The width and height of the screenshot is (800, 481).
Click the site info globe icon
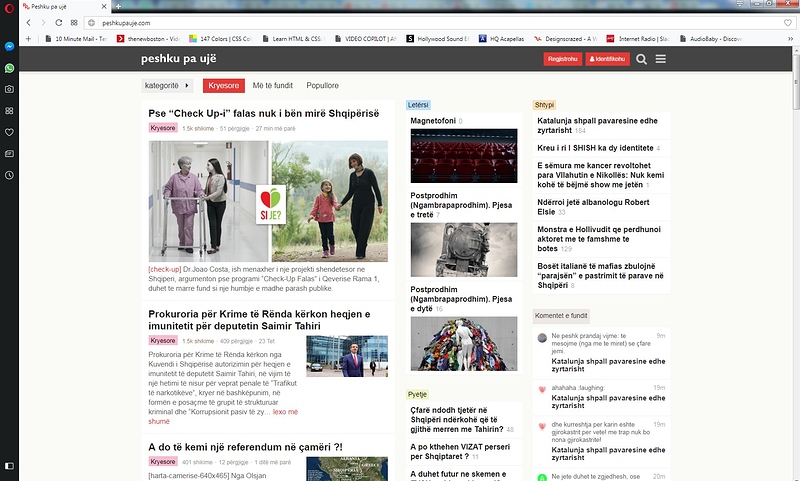pyautogui.click(x=91, y=22)
